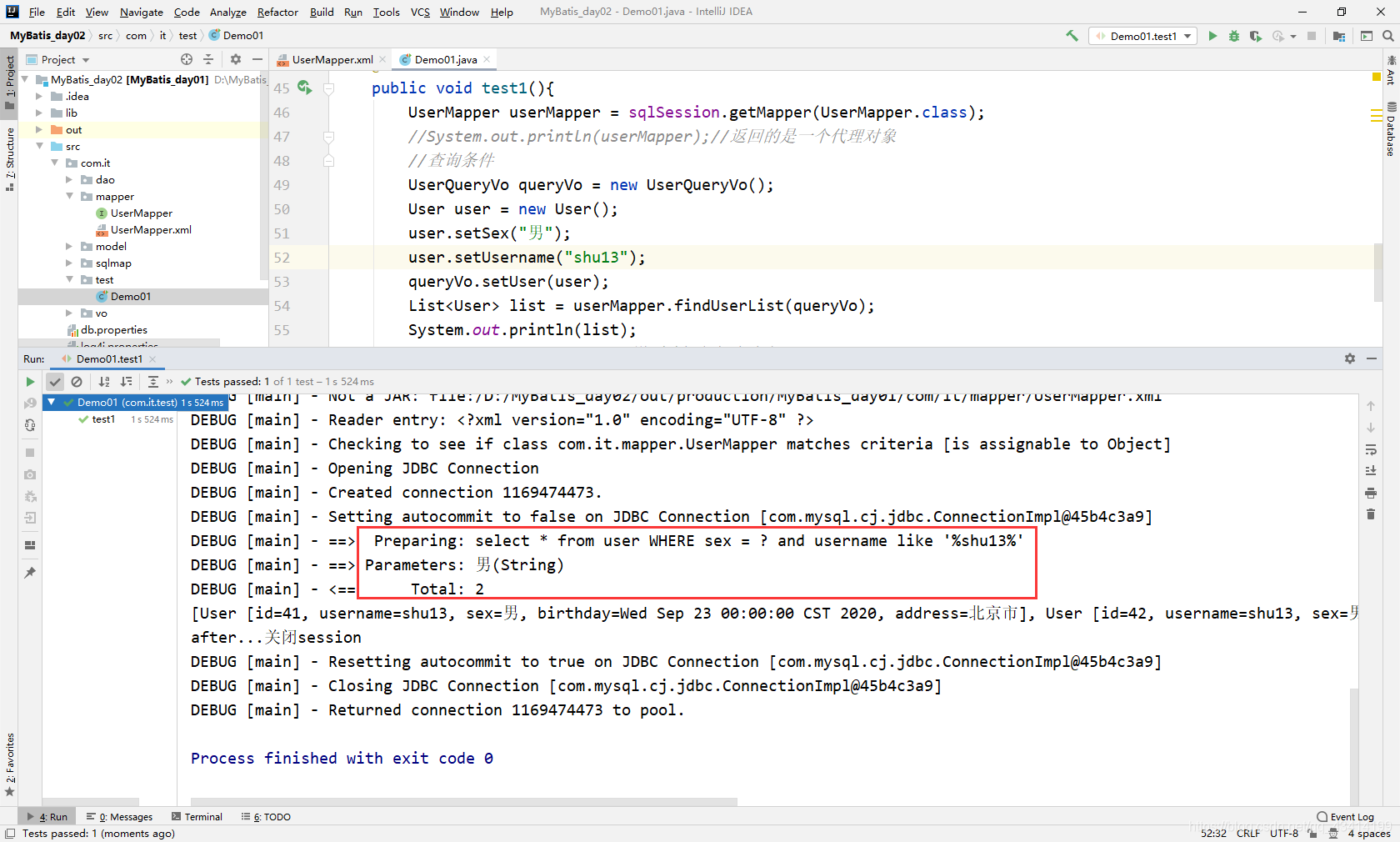Collapse the Demo01 test results node

(52, 402)
